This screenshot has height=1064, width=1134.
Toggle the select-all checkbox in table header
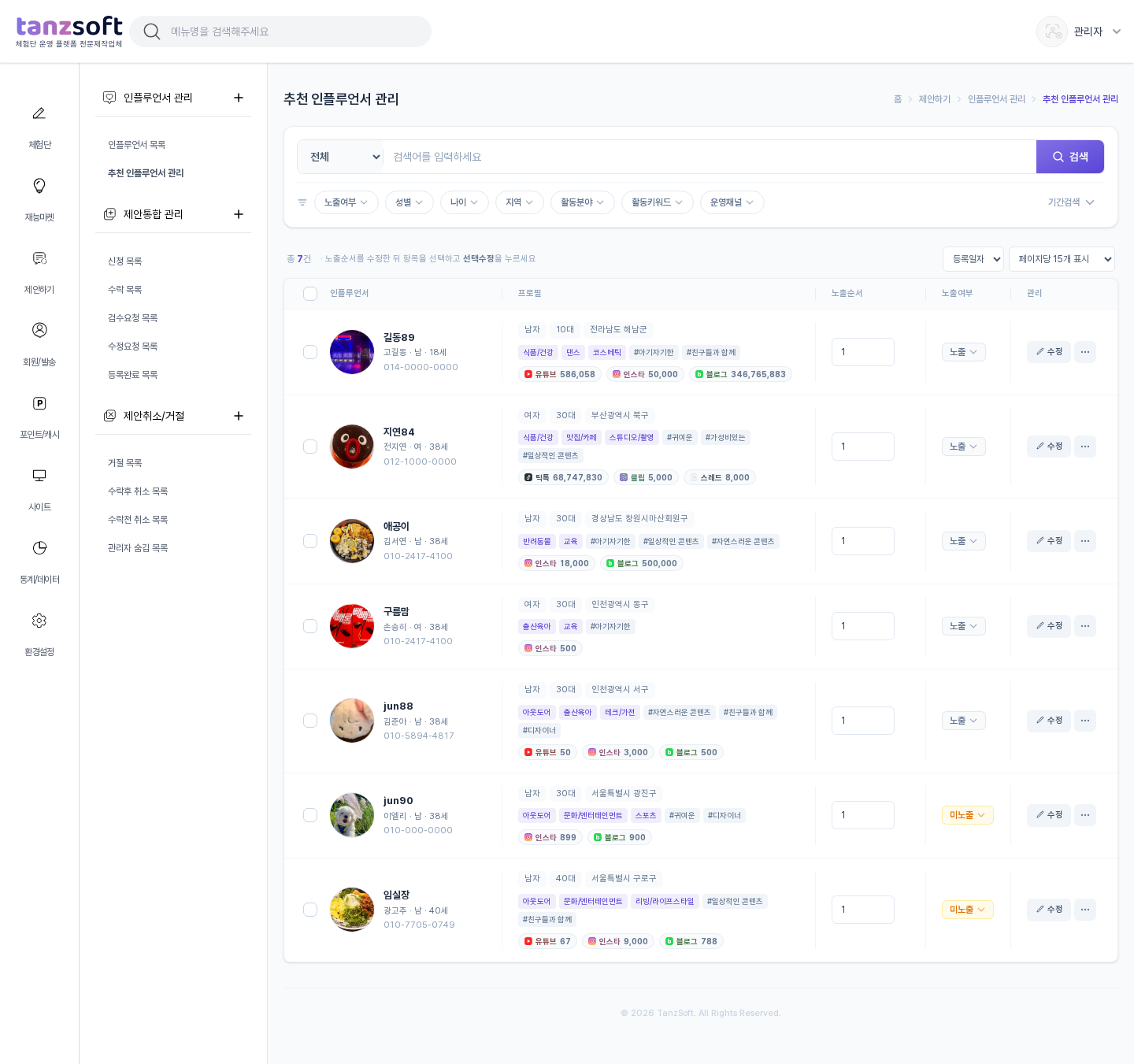pos(310,294)
